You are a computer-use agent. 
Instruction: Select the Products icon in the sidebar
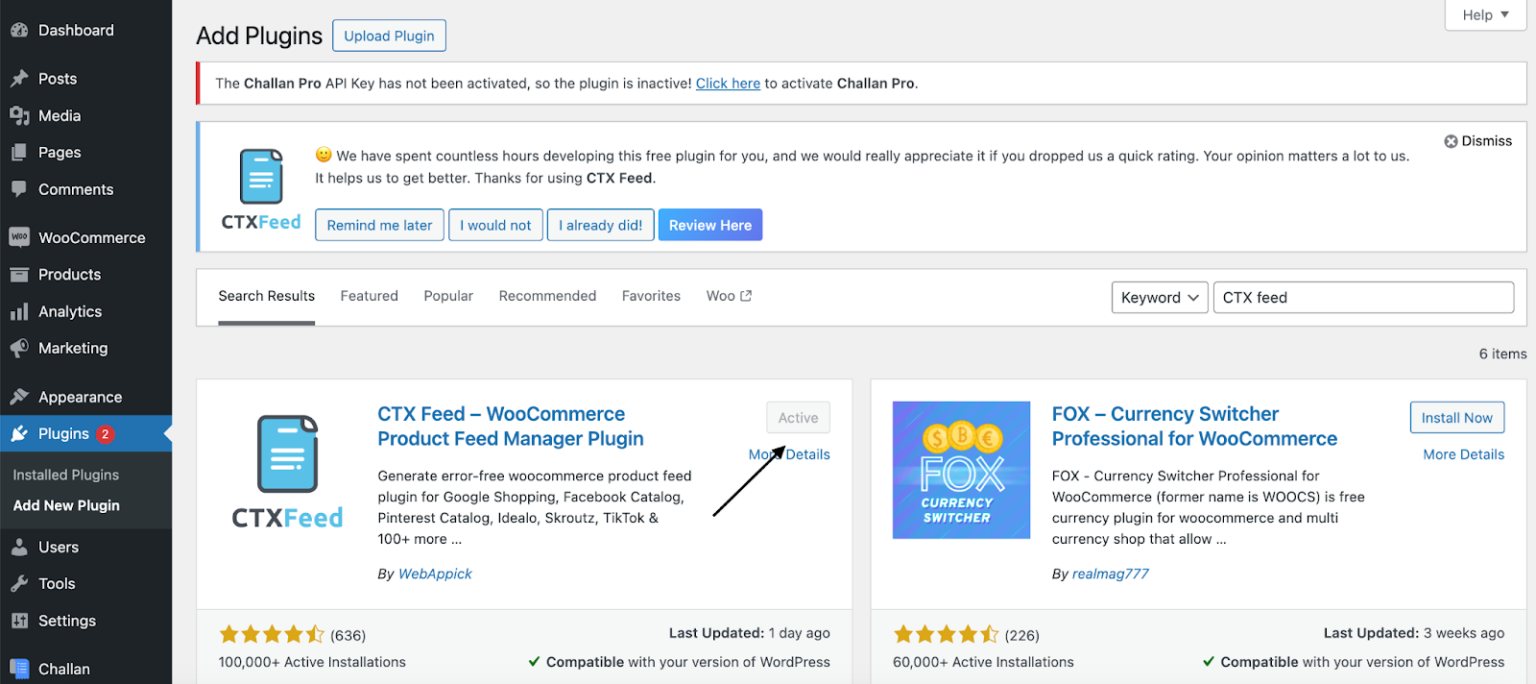[x=20, y=274]
